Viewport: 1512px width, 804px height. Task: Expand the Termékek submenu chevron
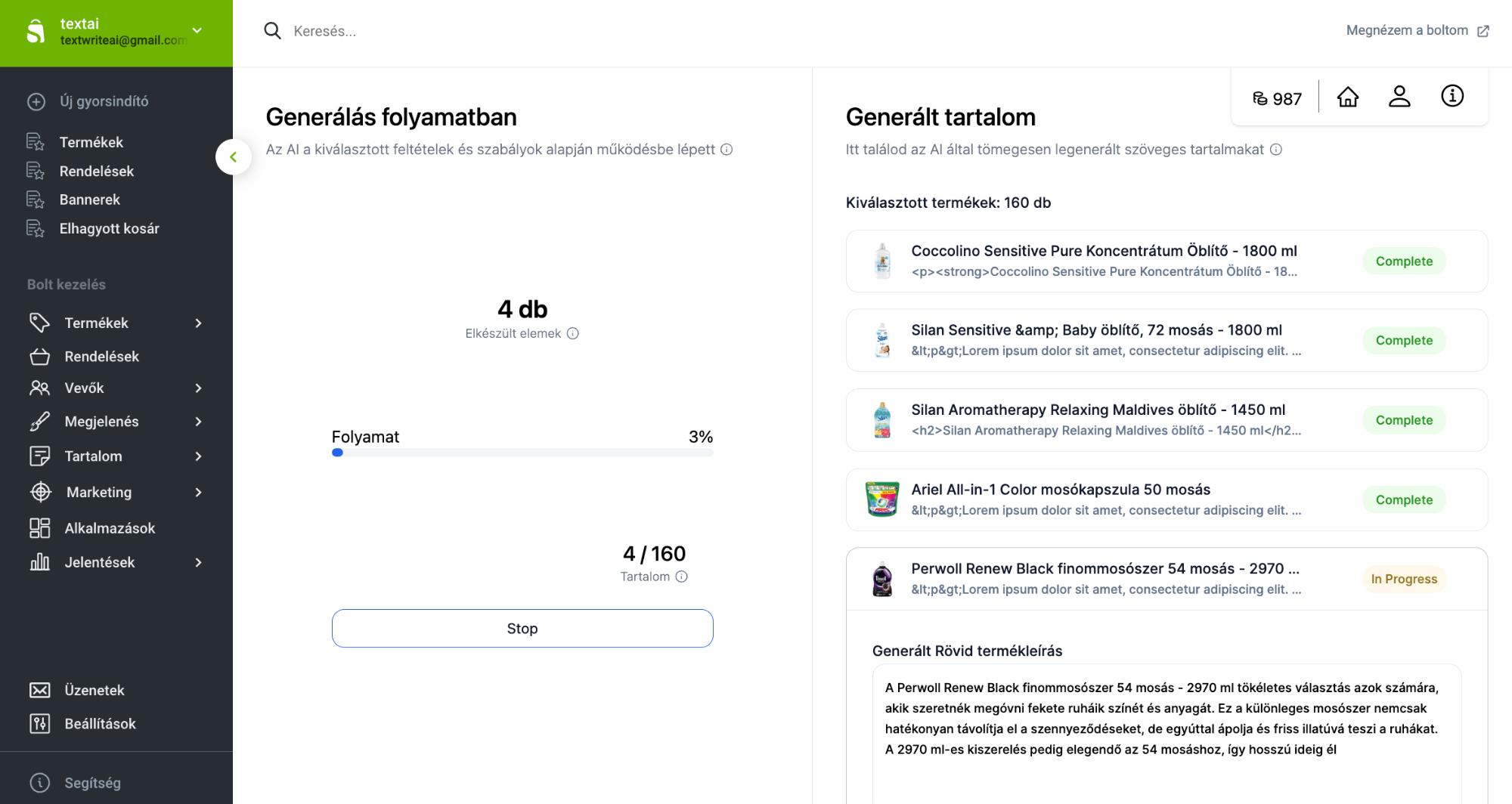(198, 323)
